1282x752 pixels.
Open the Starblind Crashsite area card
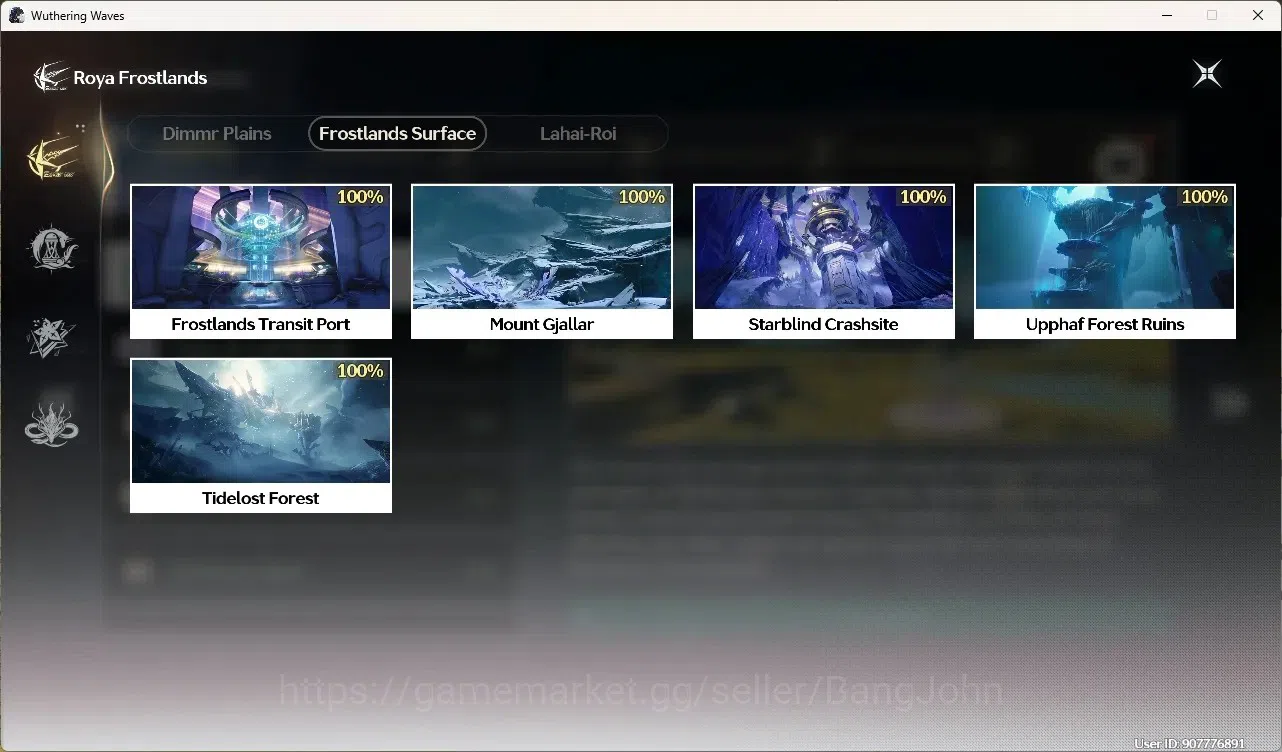click(824, 261)
